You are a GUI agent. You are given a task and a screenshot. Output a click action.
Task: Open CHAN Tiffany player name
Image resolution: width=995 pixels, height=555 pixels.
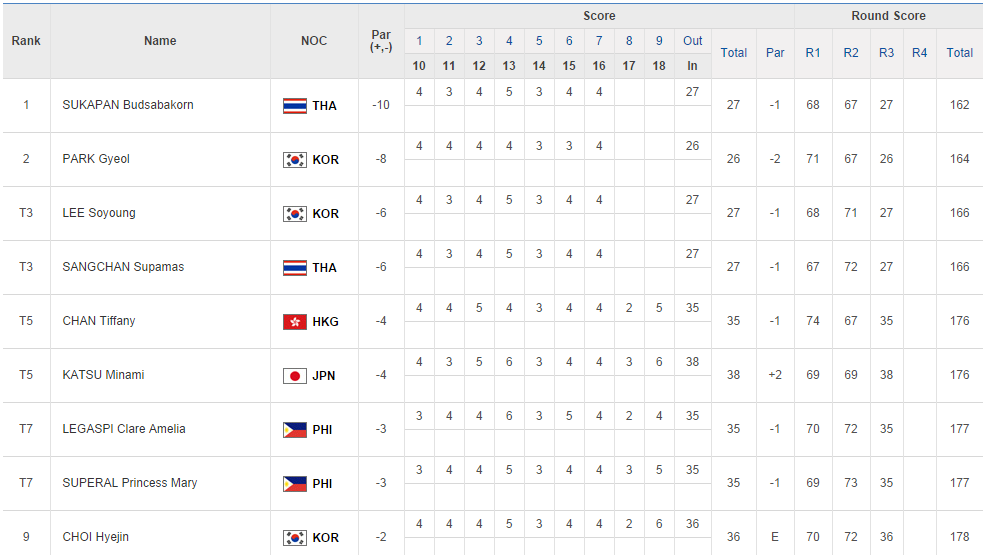click(99, 321)
